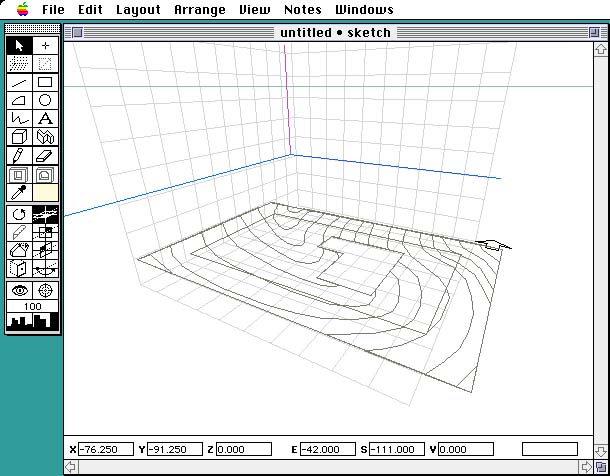Choose the Rectangle tool
Viewport: 610px width, 476px height.
46,82
